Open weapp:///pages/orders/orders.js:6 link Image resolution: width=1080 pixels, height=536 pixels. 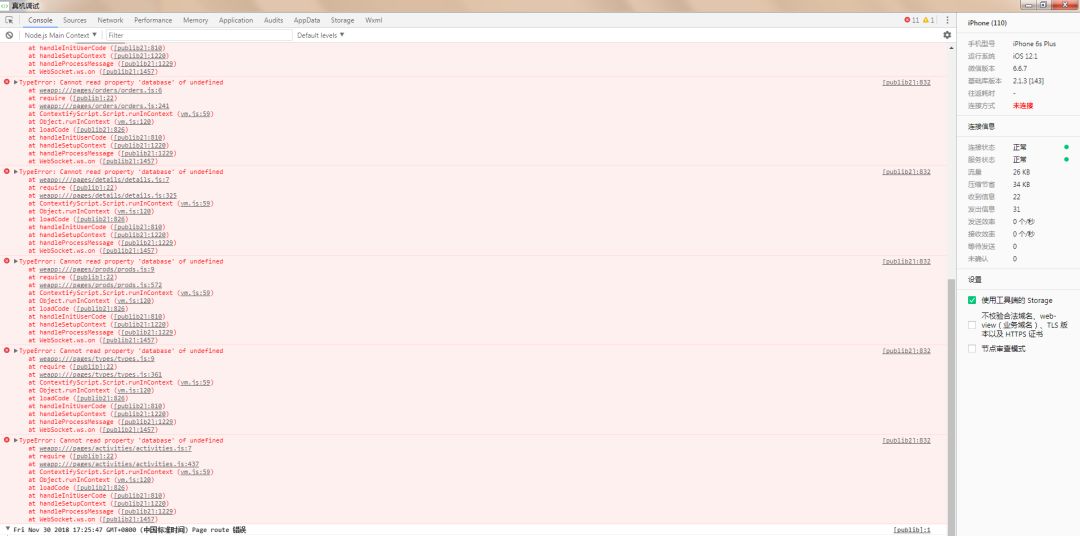coord(101,90)
